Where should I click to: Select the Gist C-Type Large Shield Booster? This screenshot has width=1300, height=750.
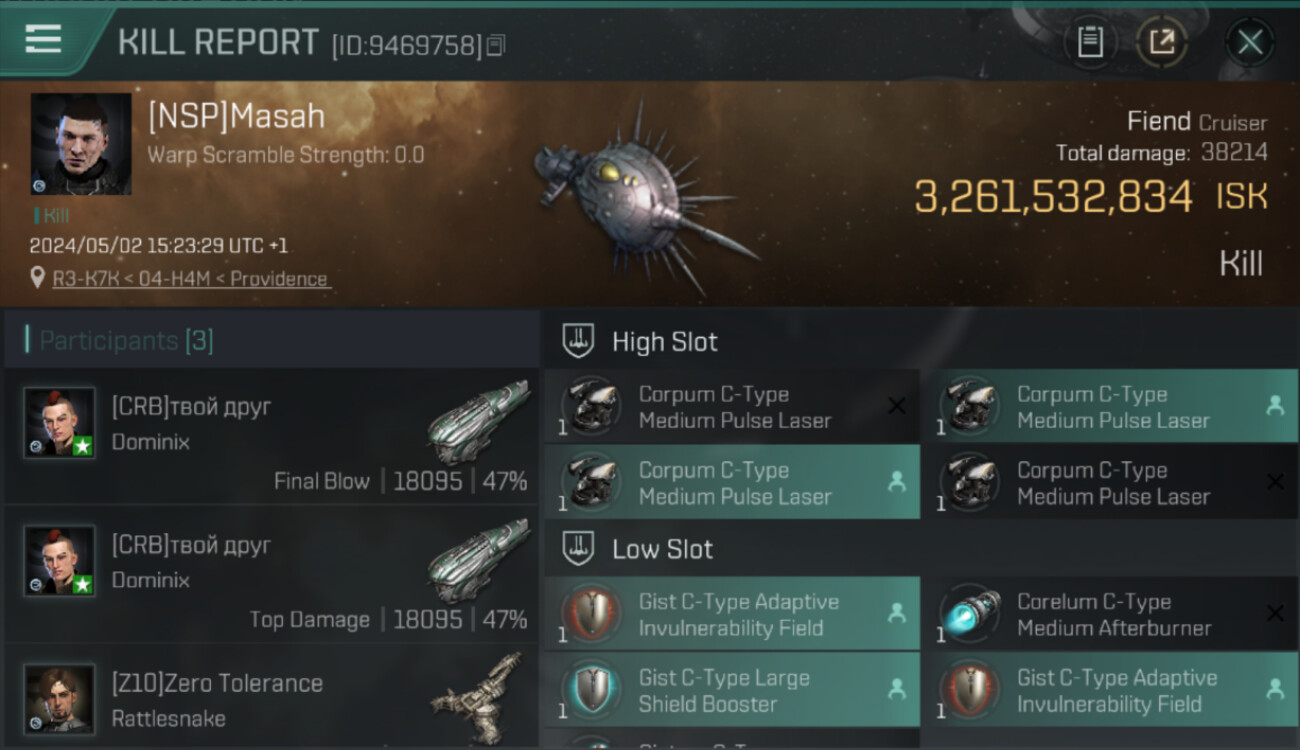click(732, 690)
